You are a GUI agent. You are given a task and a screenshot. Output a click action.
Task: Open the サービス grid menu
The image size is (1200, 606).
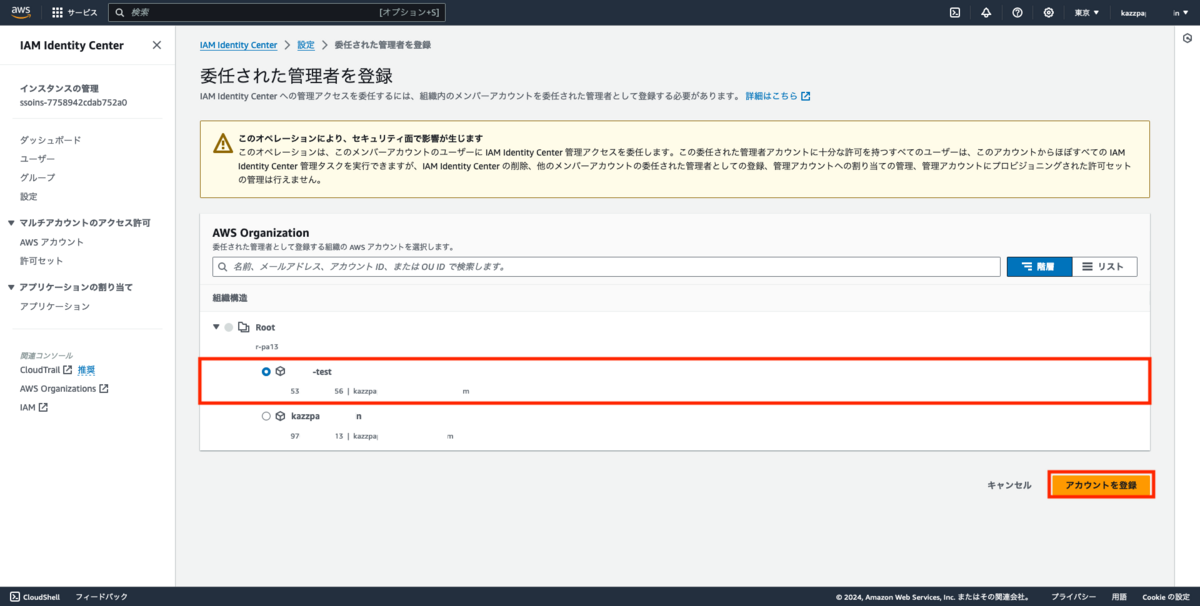pyautogui.click(x=76, y=13)
